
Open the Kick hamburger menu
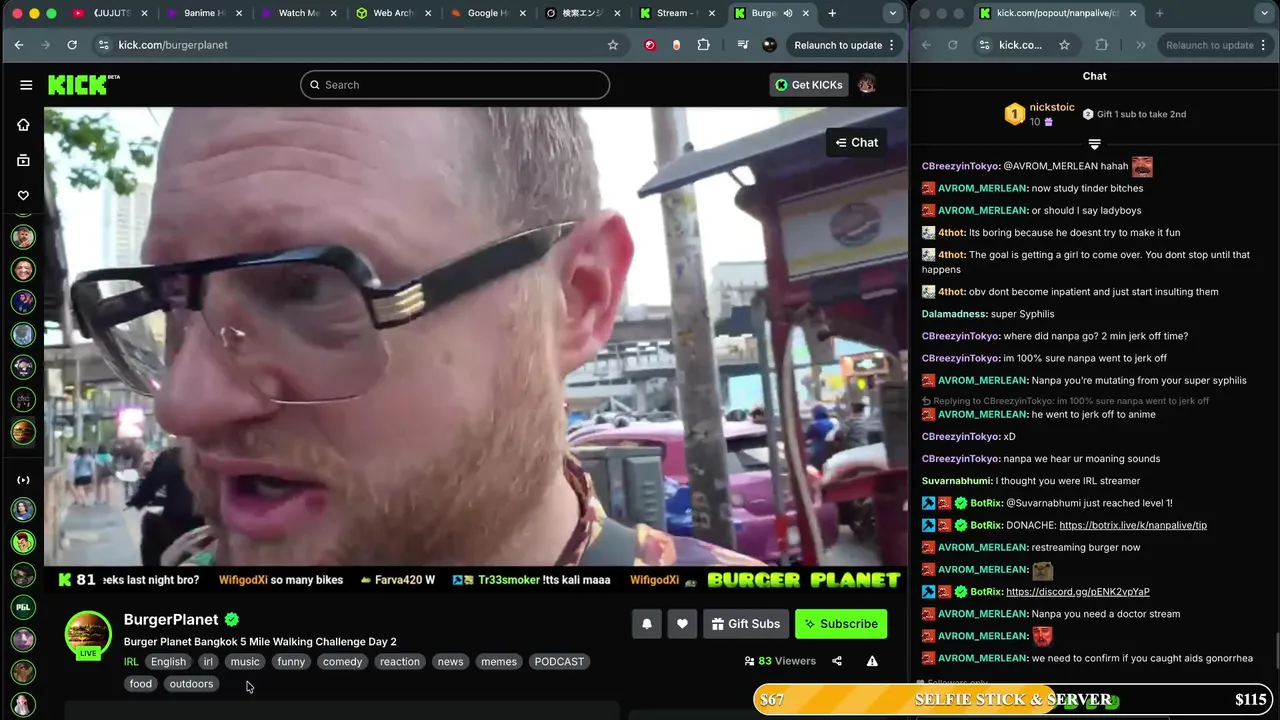coord(26,85)
